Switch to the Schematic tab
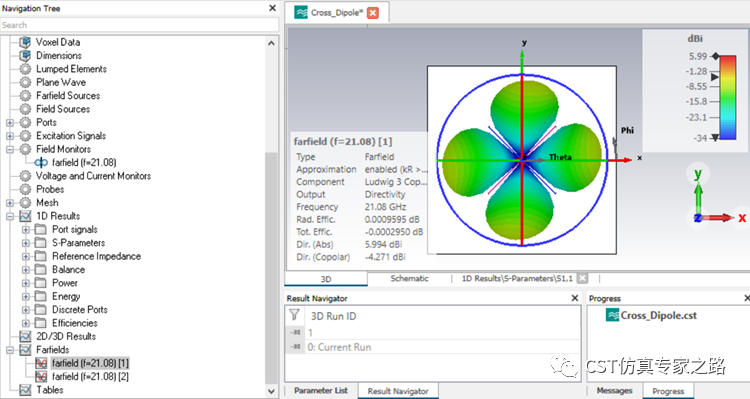Viewport: 750px width, 399px height. click(409, 278)
